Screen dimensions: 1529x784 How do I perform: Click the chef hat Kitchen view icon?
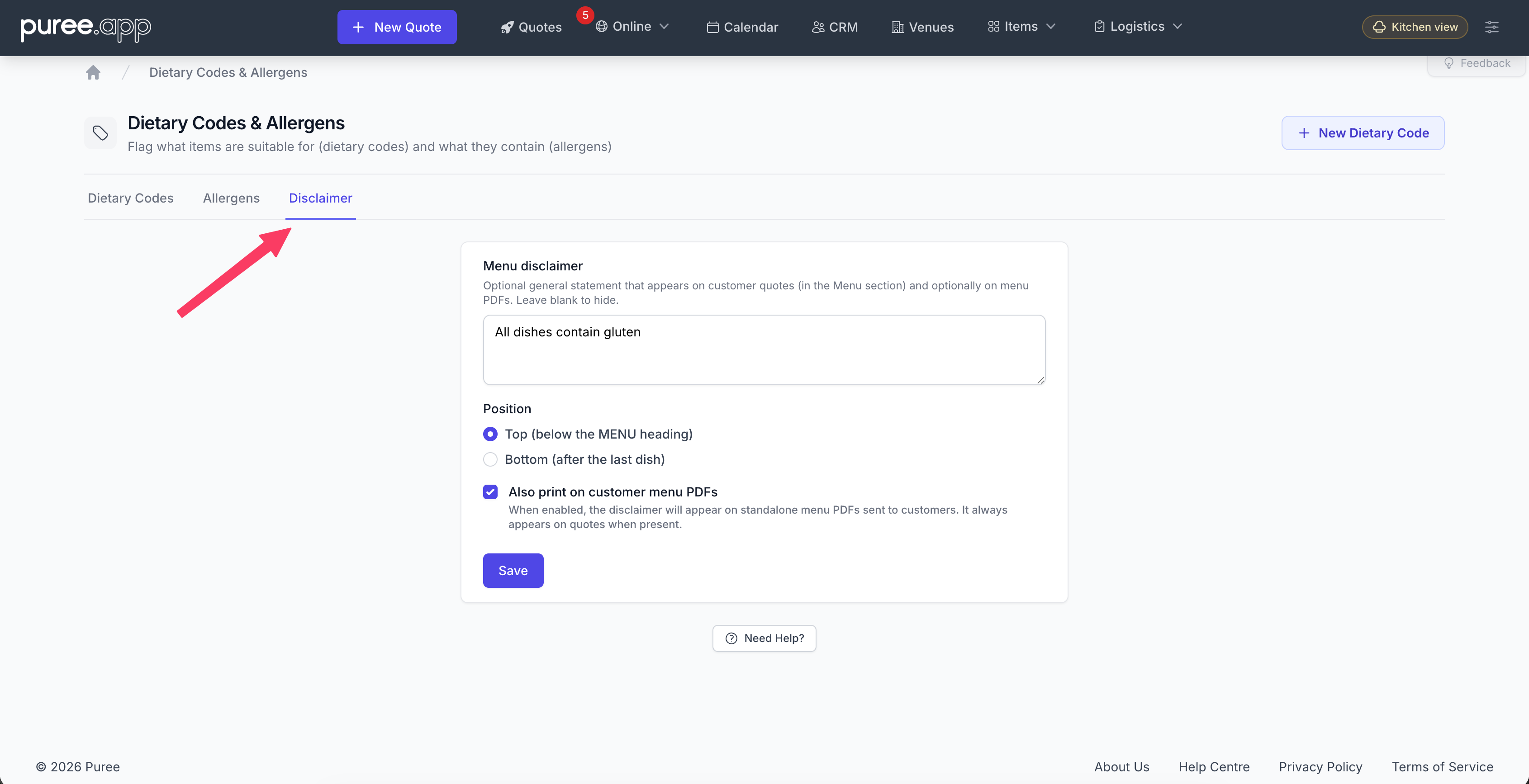point(1379,27)
